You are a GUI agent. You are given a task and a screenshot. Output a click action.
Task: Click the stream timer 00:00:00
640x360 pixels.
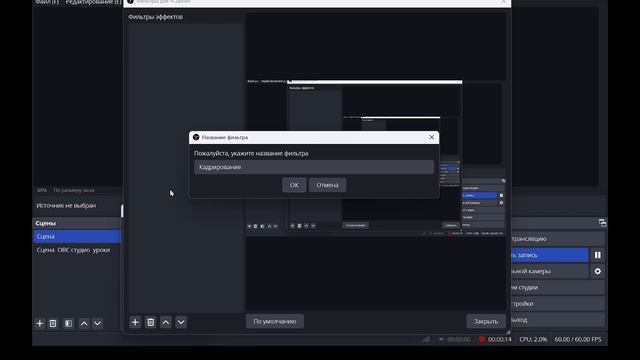(x=458, y=339)
